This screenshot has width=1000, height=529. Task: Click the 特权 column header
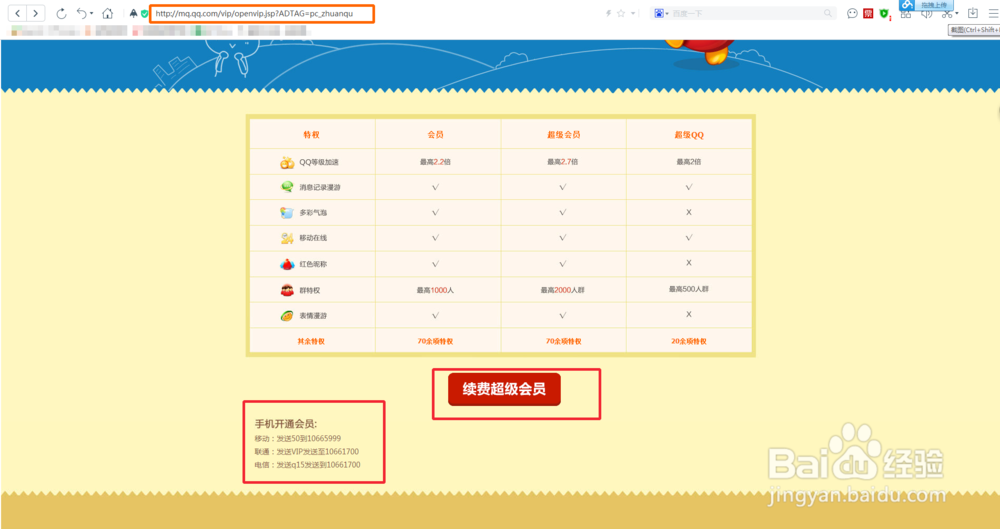(x=311, y=135)
